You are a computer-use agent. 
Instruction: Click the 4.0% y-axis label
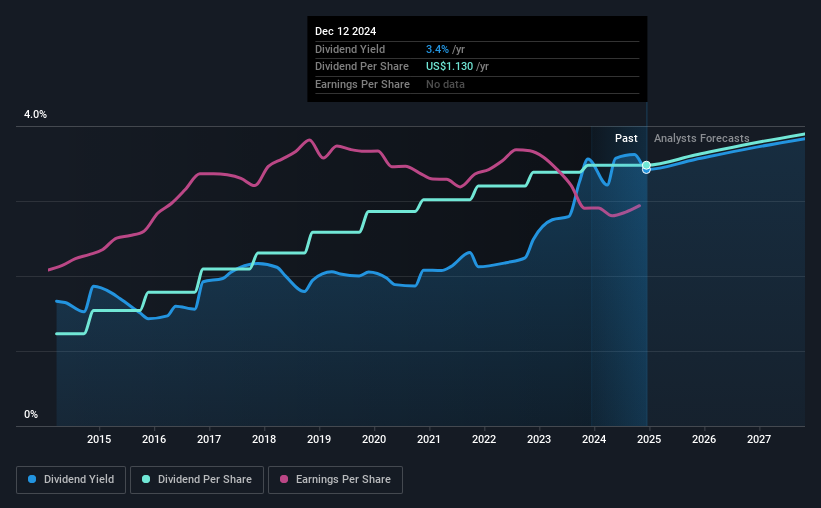pos(35,114)
